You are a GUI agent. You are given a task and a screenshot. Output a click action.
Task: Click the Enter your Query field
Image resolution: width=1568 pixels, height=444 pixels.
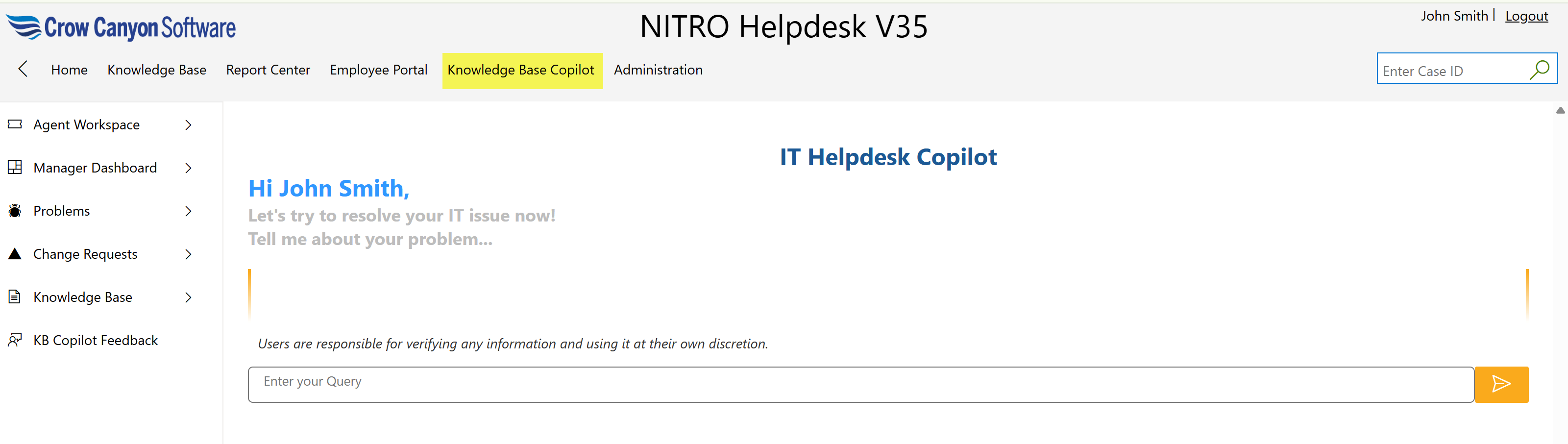tap(860, 384)
